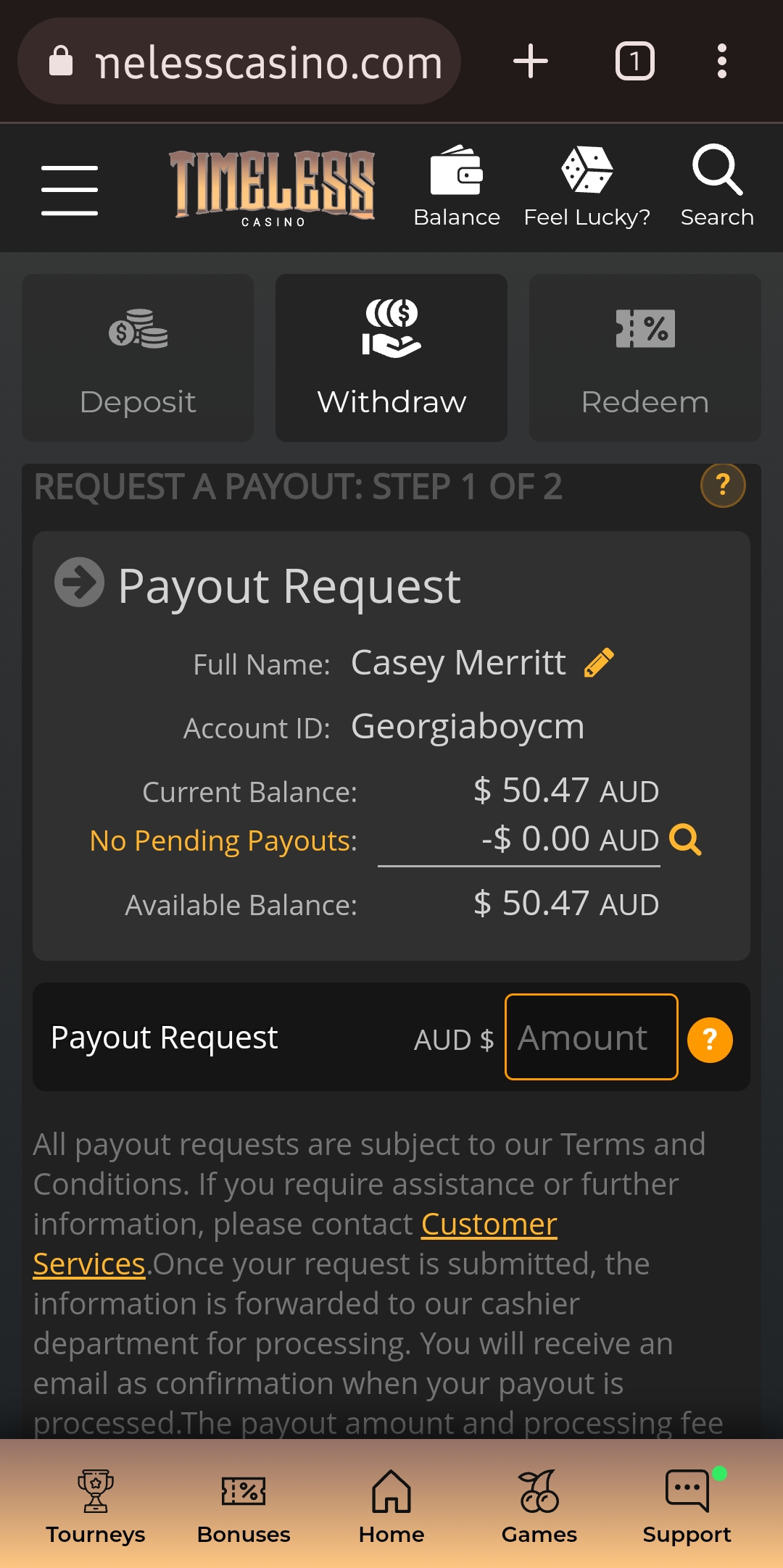Open browser three-dot overflow menu
Screen dimensions: 783x1568
tap(721, 61)
